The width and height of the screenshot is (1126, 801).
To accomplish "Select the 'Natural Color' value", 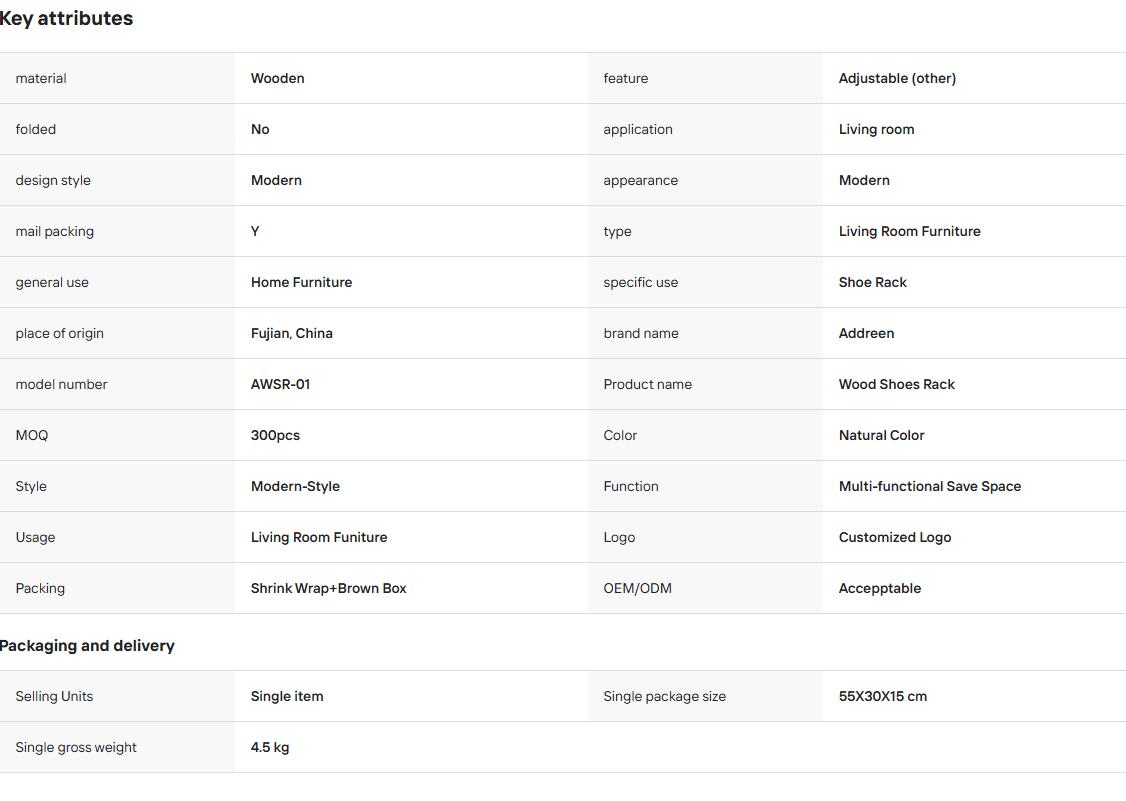I will pyautogui.click(x=881, y=435).
